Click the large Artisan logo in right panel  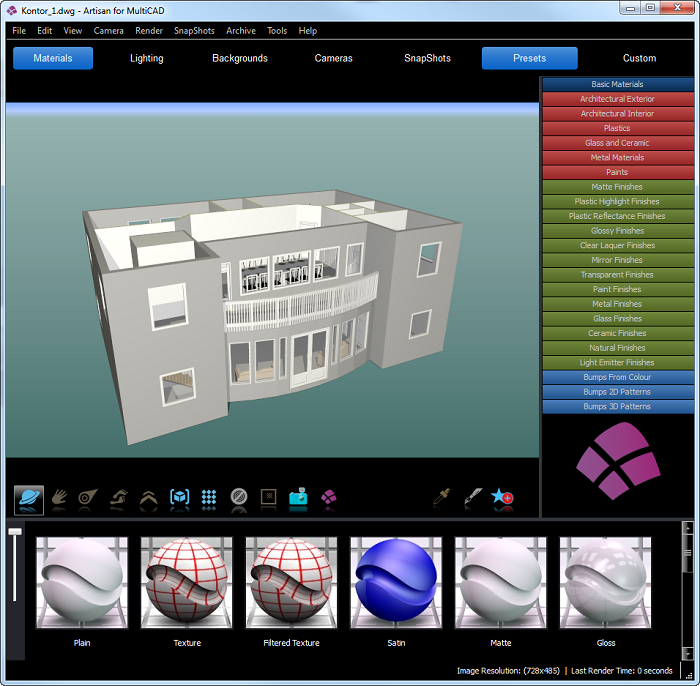pyautogui.click(x=618, y=461)
